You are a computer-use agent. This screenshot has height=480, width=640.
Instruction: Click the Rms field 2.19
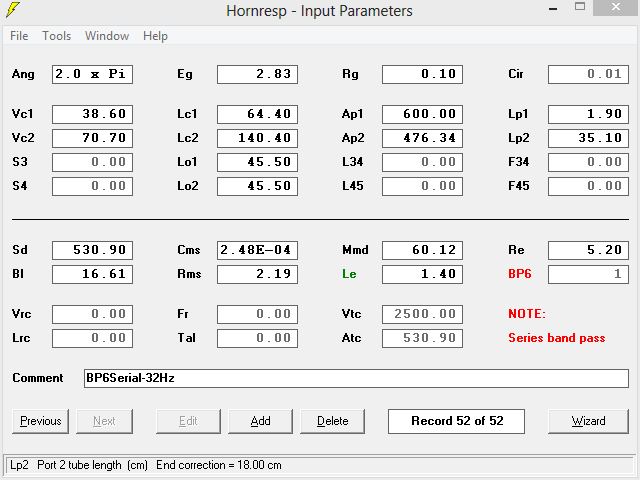pos(258,274)
